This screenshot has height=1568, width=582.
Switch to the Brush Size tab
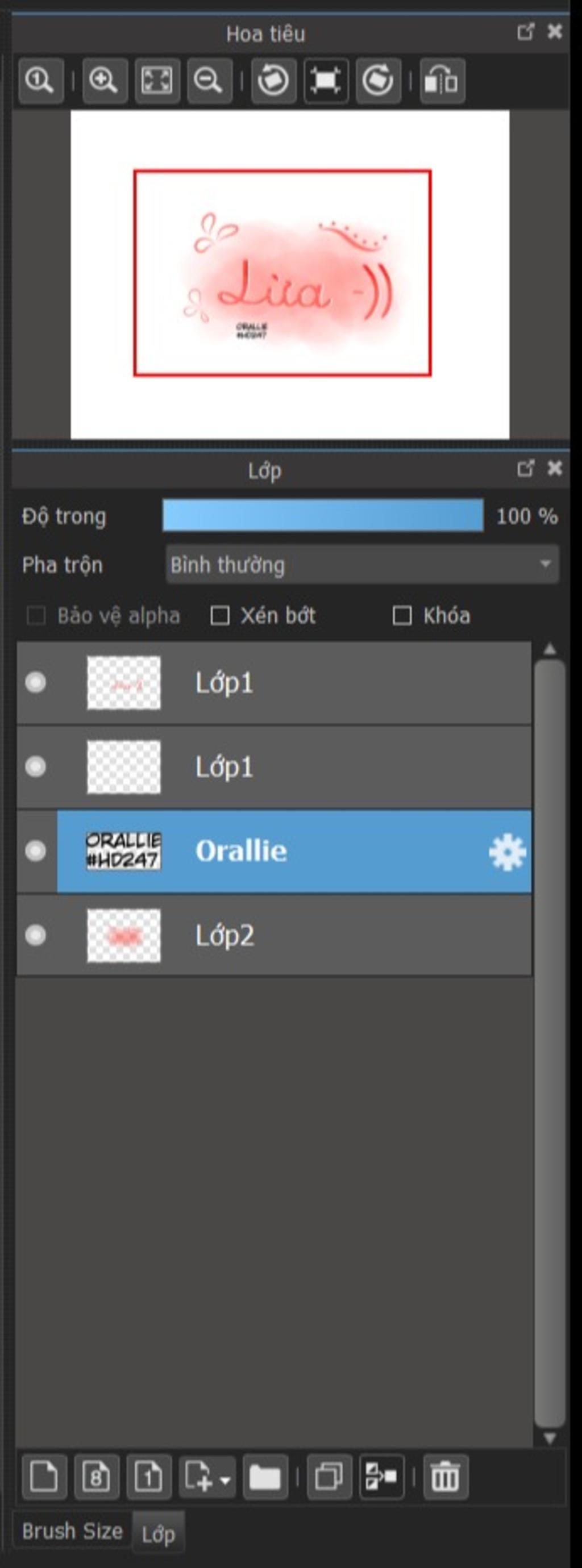[72, 1531]
